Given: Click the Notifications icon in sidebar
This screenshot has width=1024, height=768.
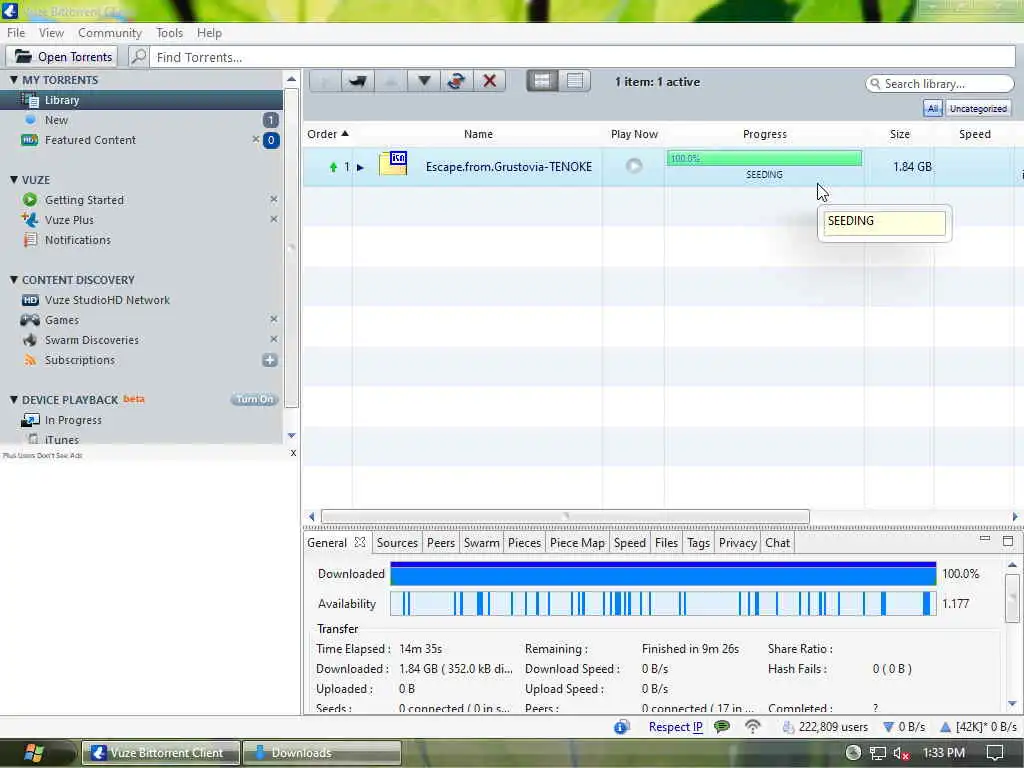Looking at the screenshot, I should (30, 240).
